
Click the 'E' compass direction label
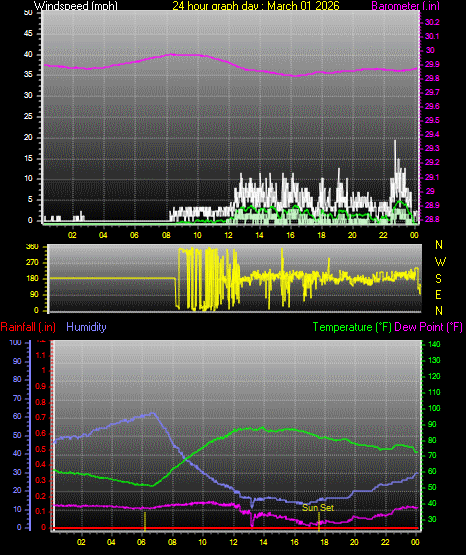438,295
